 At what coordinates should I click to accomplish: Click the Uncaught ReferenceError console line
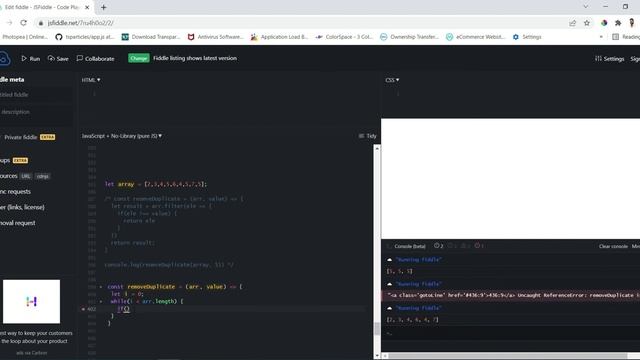511,295
